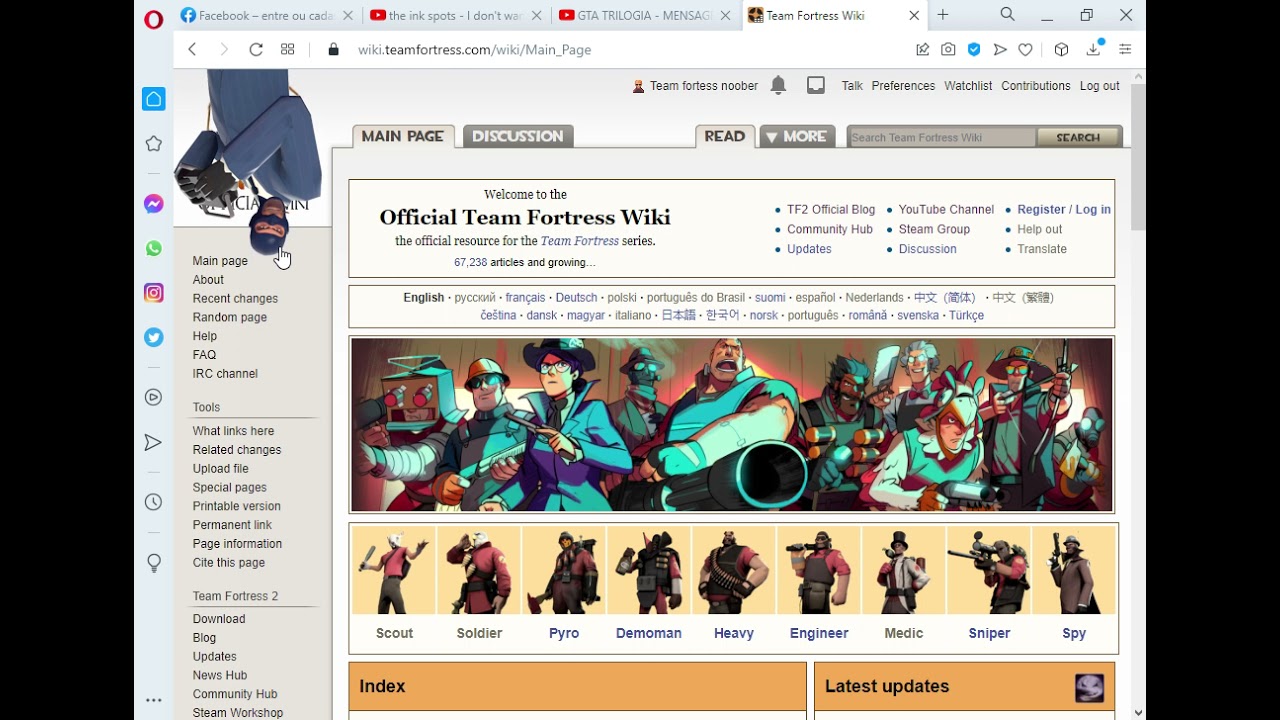Open Preferences link
The image size is (1280, 720).
(903, 86)
